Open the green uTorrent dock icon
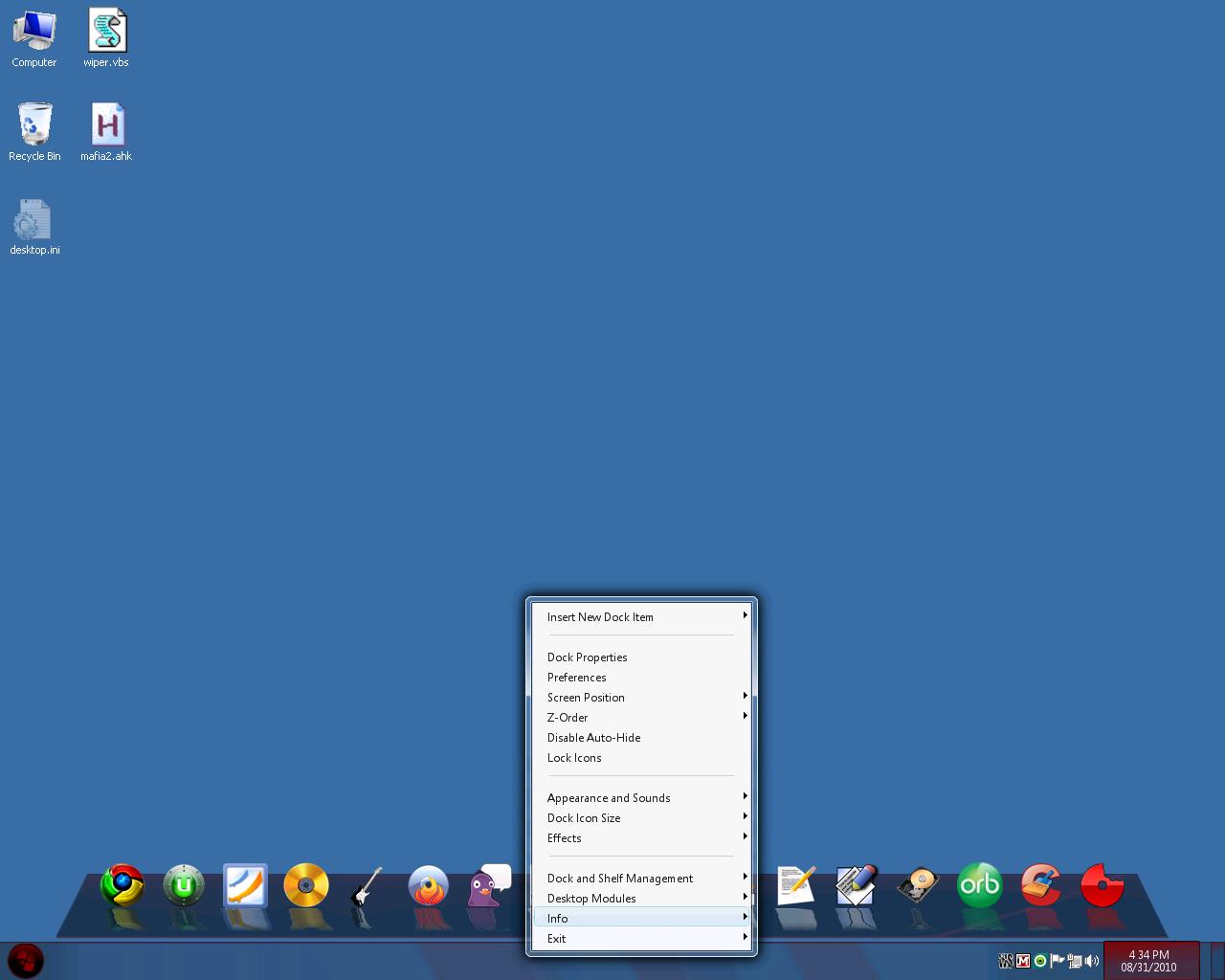This screenshot has width=1225, height=980. (184, 885)
